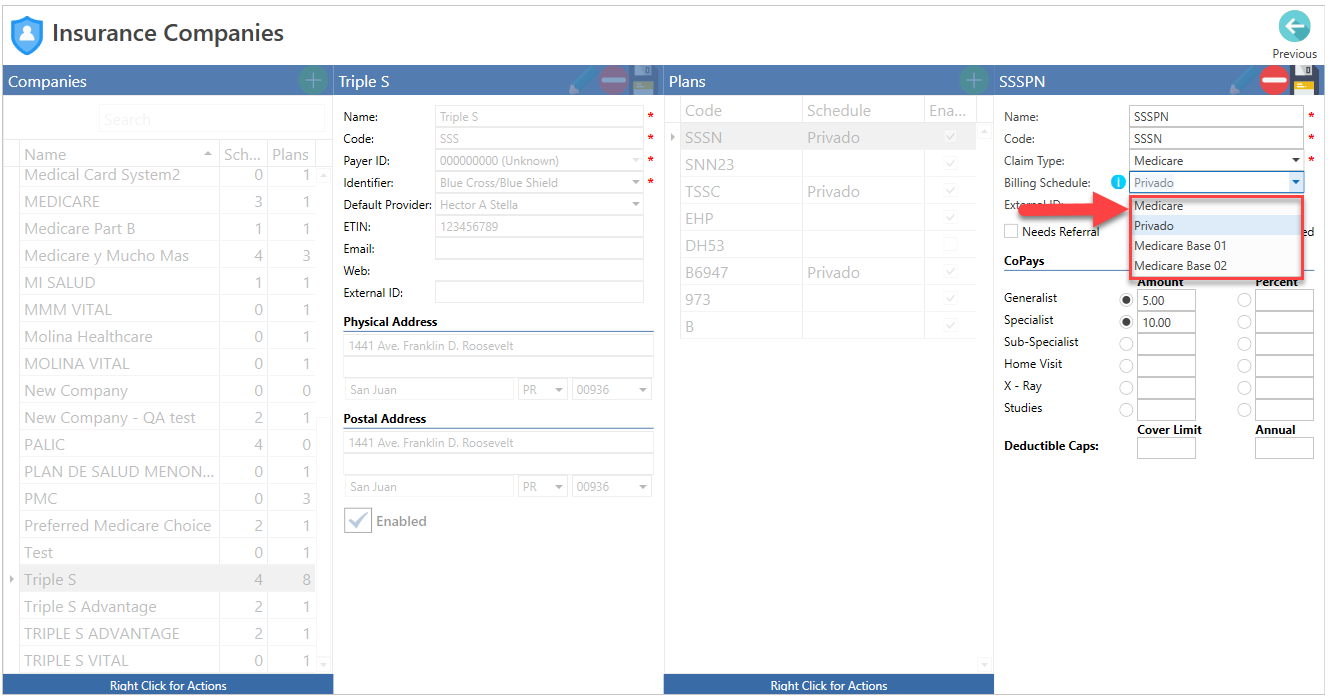Image resolution: width=1328 pixels, height=697 pixels.
Task: Click the Insurance Companies shield icon
Action: click(x=26, y=34)
